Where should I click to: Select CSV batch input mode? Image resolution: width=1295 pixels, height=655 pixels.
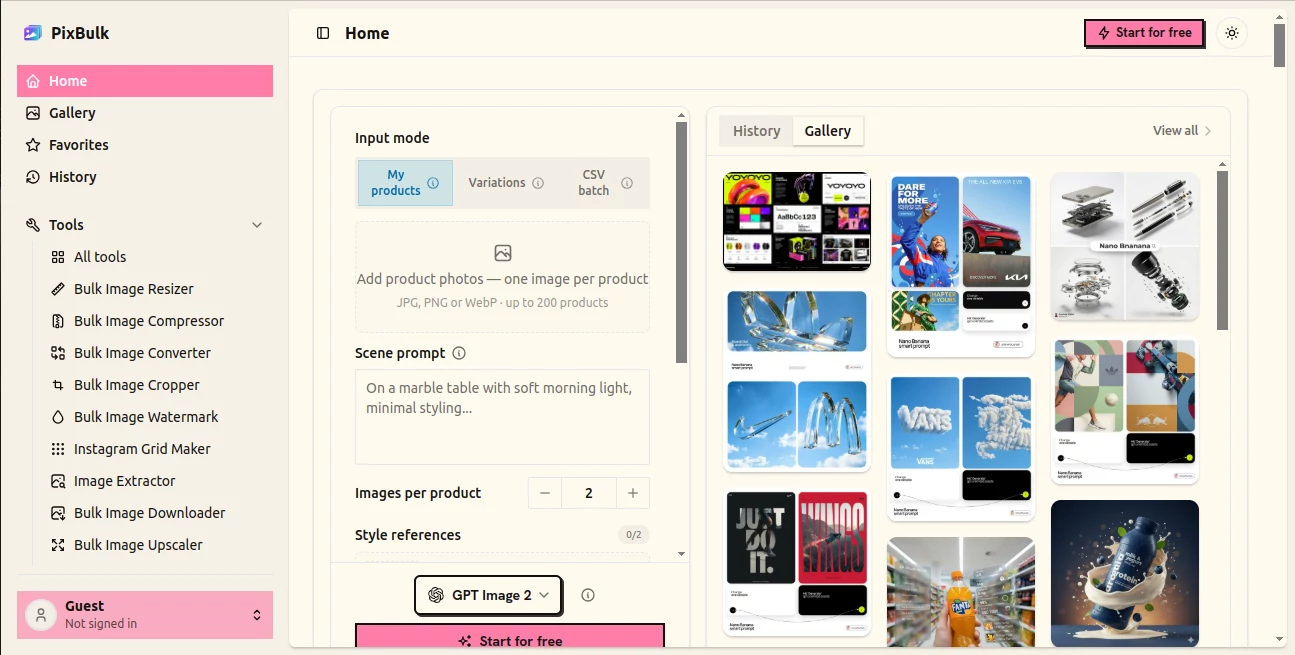point(604,183)
